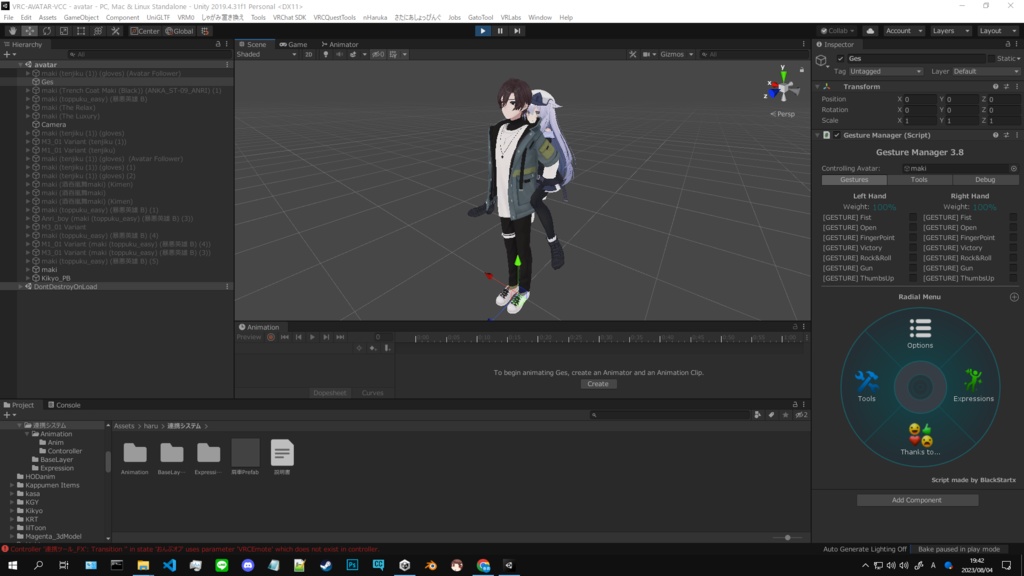Image resolution: width=1024 pixels, height=576 pixels.
Task: Select the Rotate tool
Action: [x=46, y=30]
